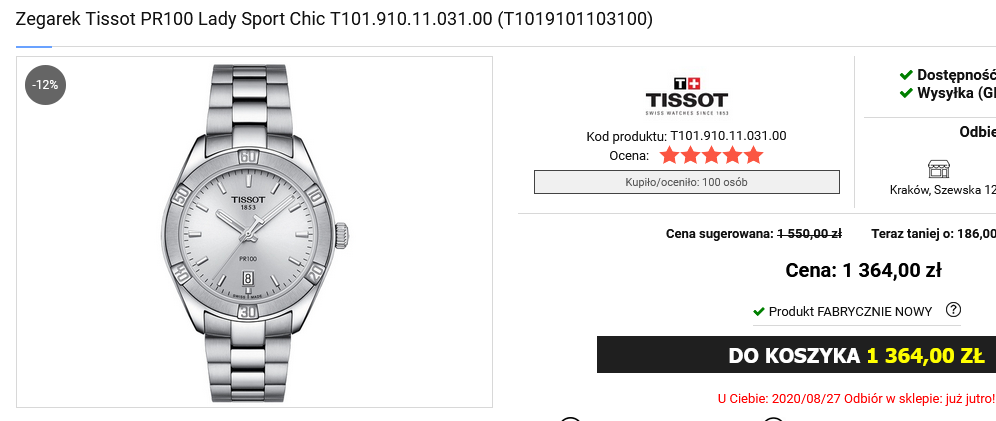This screenshot has height=421, width=996.
Task: Click the struck-through suggested price 1 550,00 zł
Action: point(810,234)
